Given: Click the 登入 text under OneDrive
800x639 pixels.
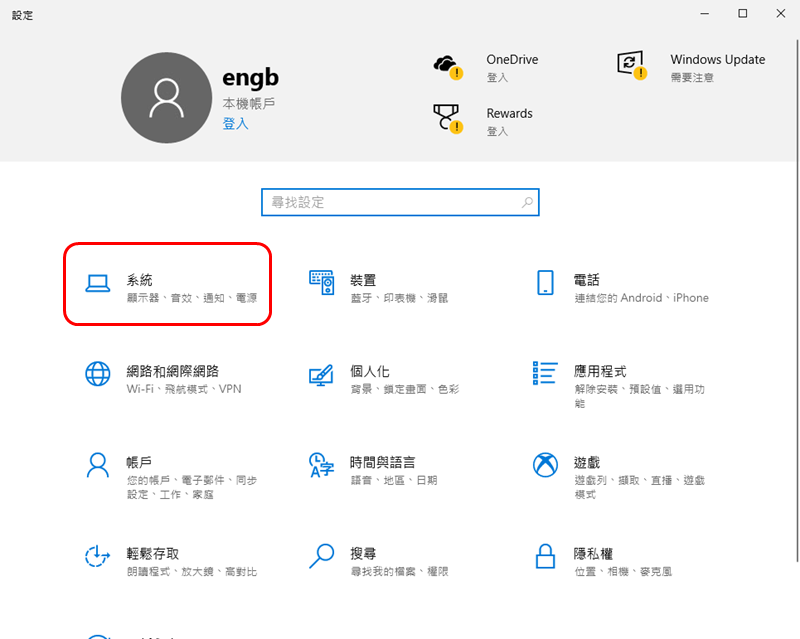Looking at the screenshot, I should (x=497, y=78).
